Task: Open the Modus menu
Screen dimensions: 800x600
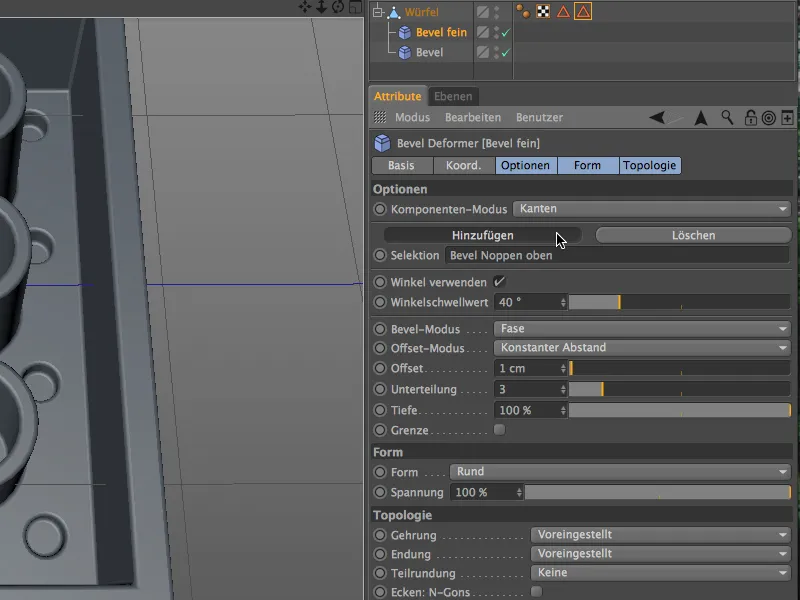Action: click(x=412, y=117)
